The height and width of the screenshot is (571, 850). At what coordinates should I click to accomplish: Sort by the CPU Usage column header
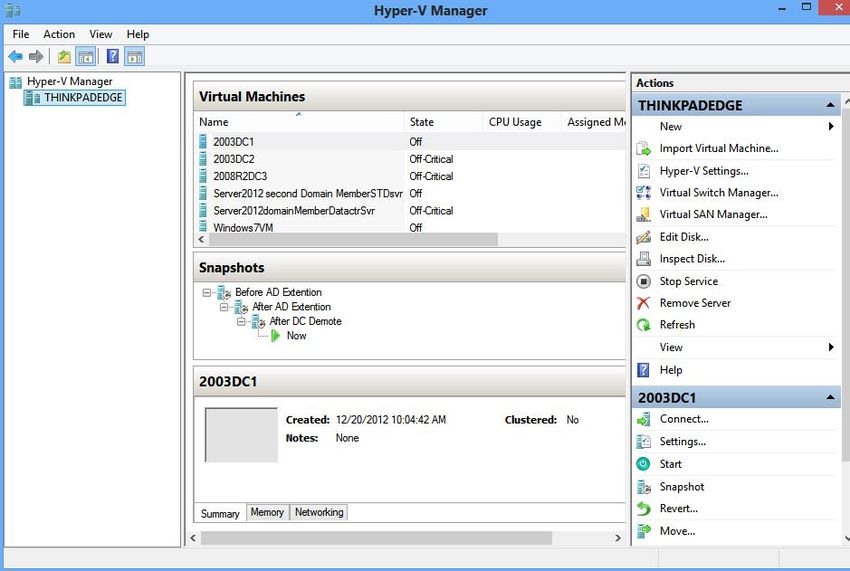521,122
